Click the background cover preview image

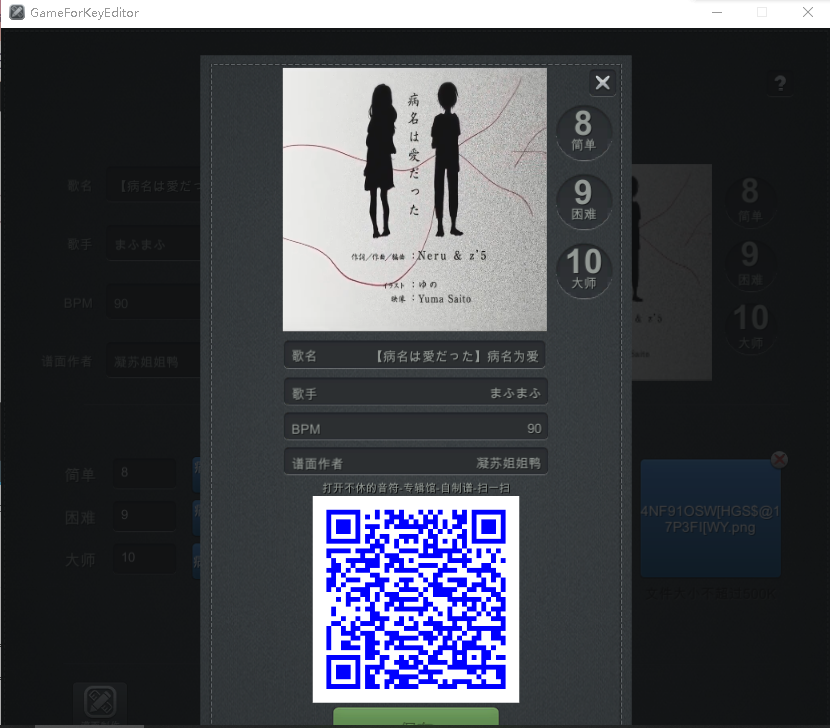pyautogui.click(x=672, y=273)
